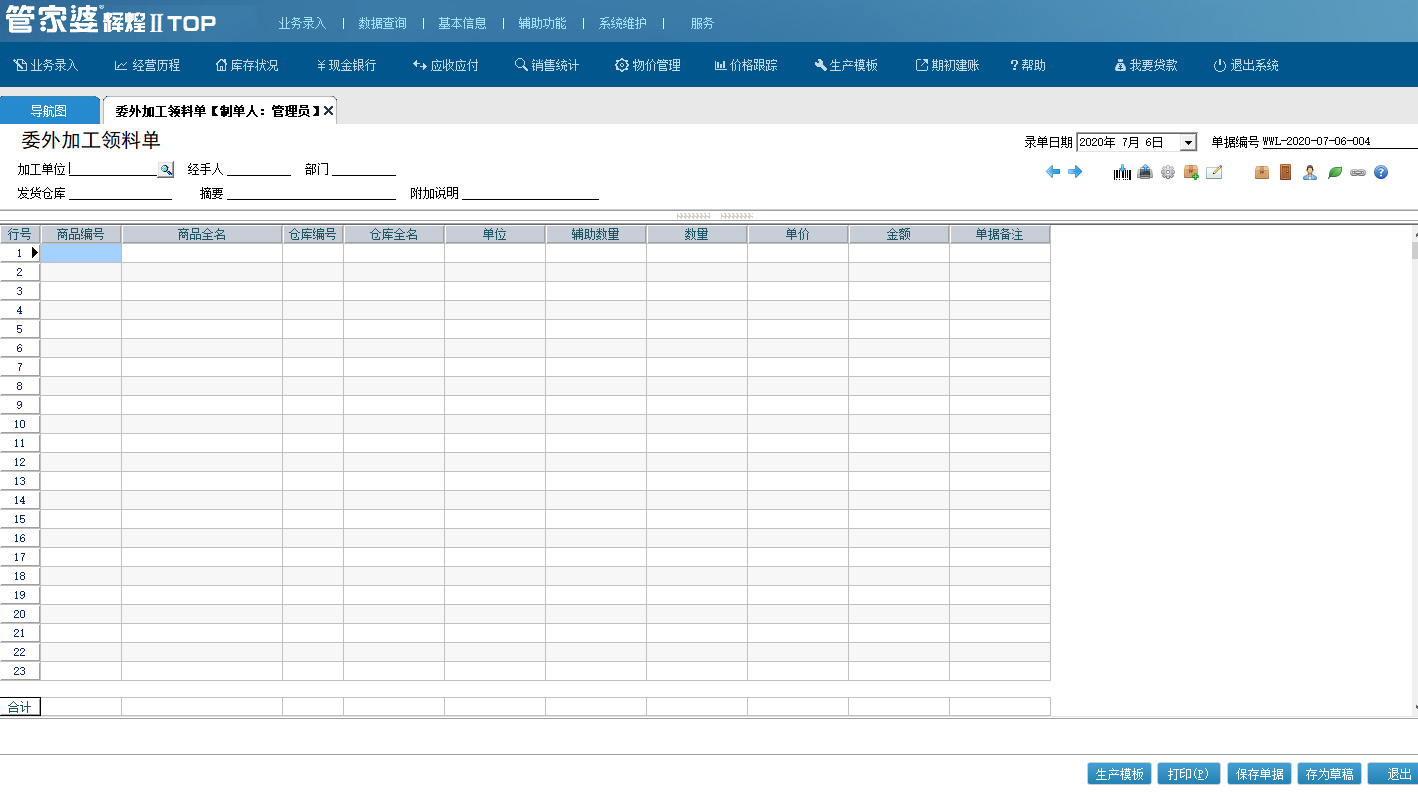Click the 仓库编号 column header
This screenshot has height=792, width=1418.
point(313,234)
